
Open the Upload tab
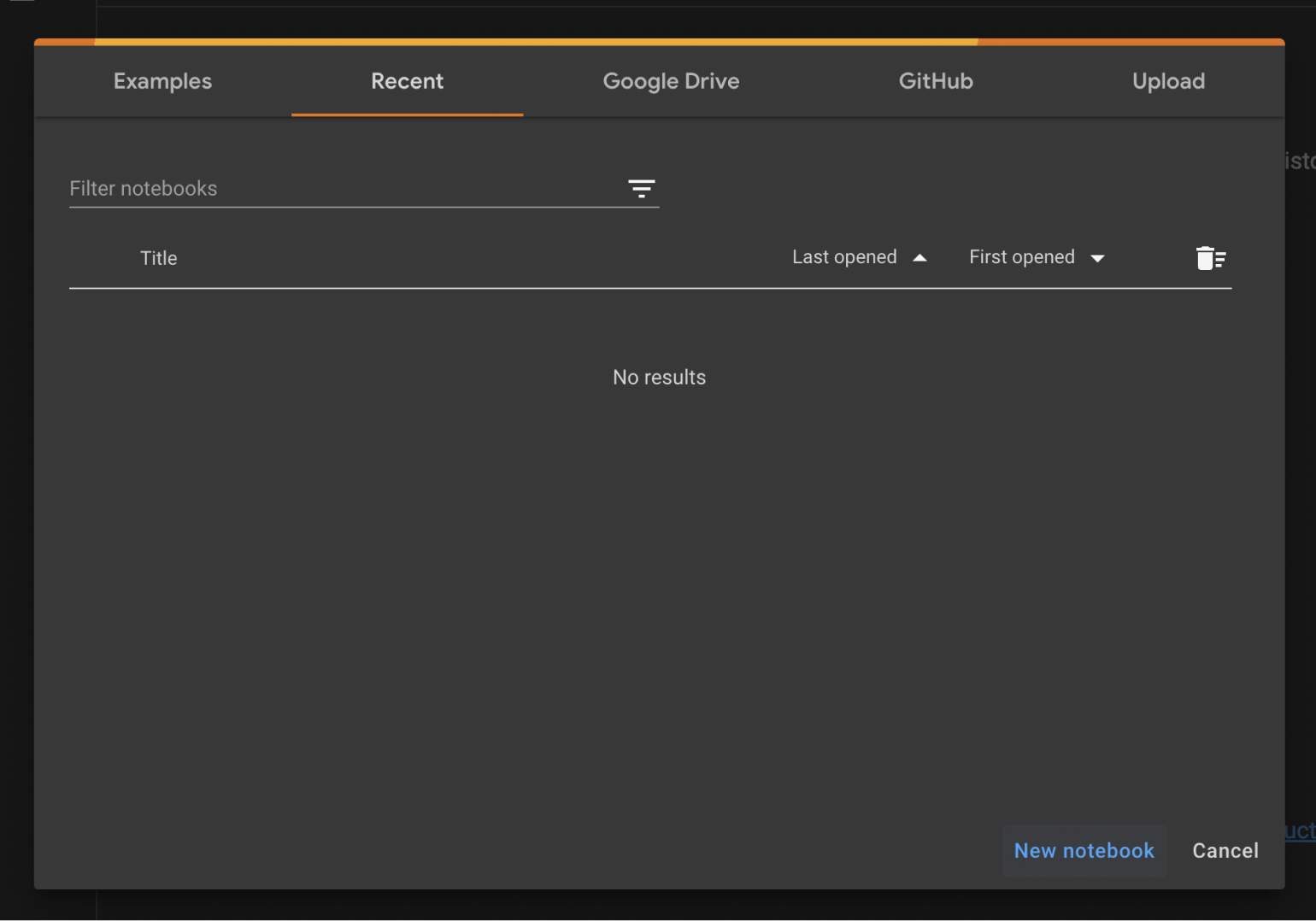coord(1168,81)
